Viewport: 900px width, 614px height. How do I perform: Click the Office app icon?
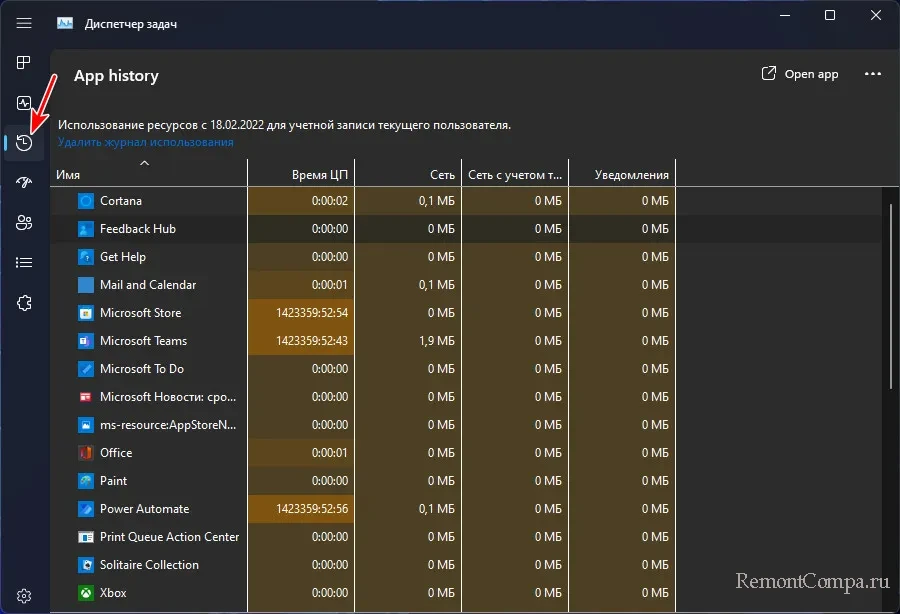point(86,453)
